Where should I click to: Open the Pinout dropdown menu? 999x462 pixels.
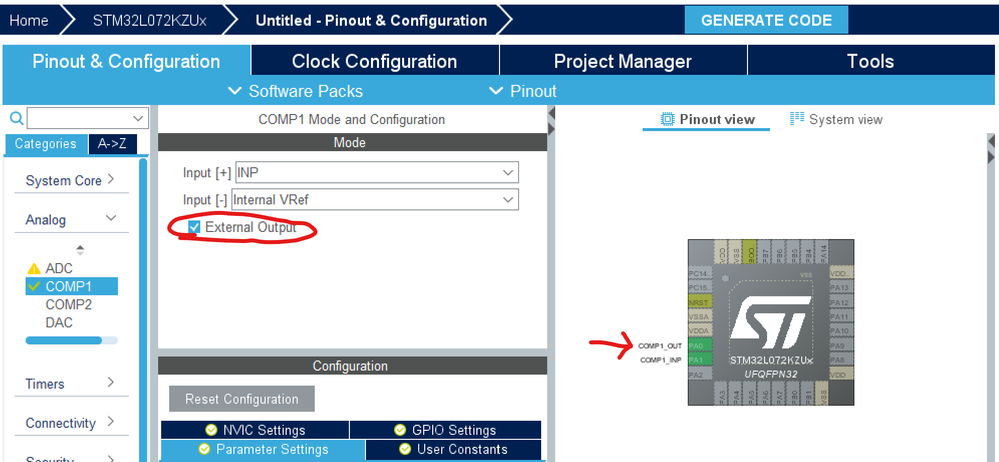(522, 91)
